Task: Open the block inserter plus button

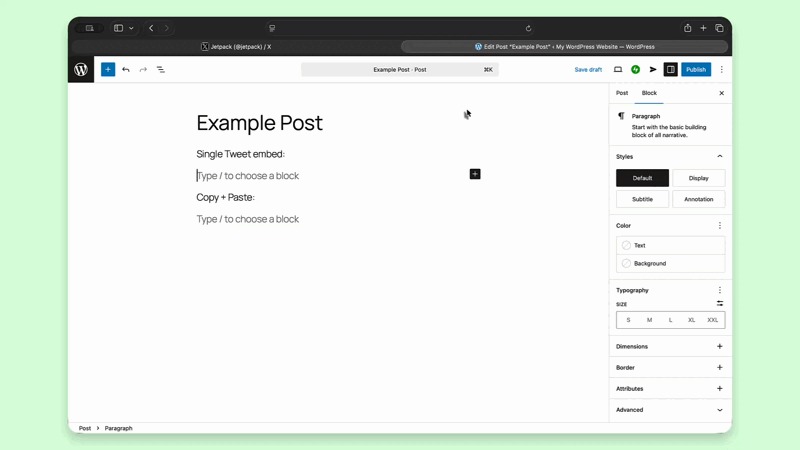Action: [x=108, y=69]
